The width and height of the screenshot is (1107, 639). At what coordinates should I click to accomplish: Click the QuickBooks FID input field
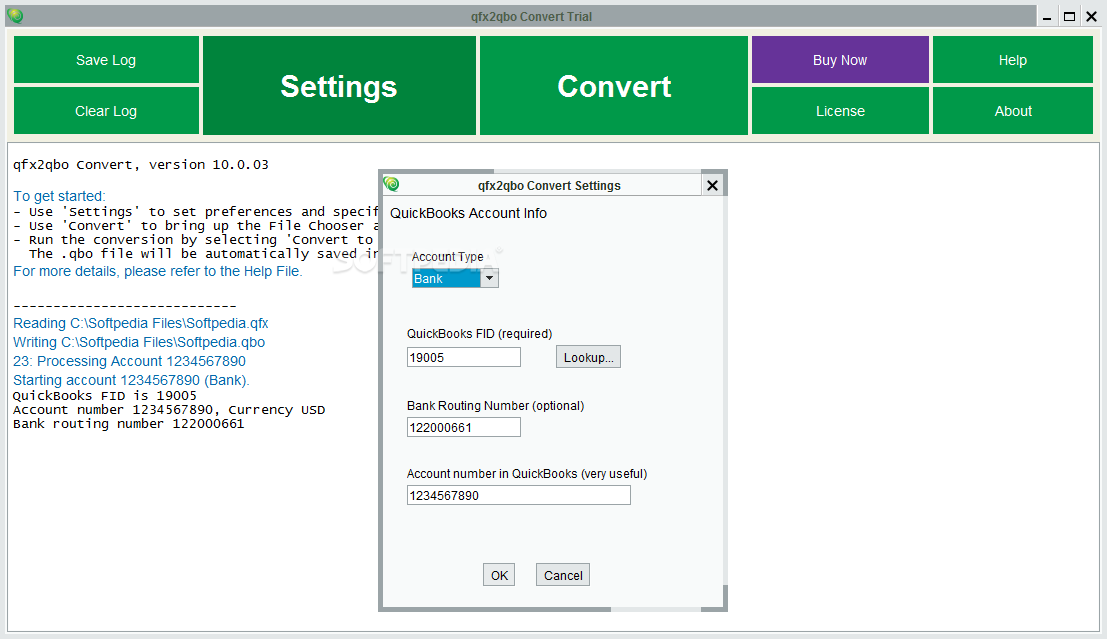pyautogui.click(x=463, y=357)
